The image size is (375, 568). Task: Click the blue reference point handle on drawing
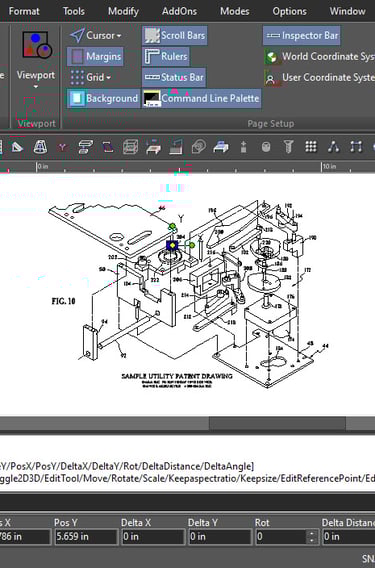[x=172, y=246]
